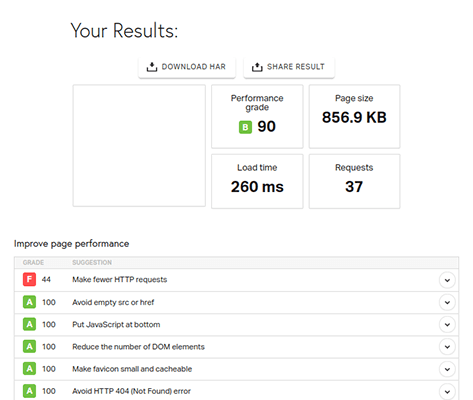
Task: Expand Make favicon small and cacheable
Action: pos(447,369)
